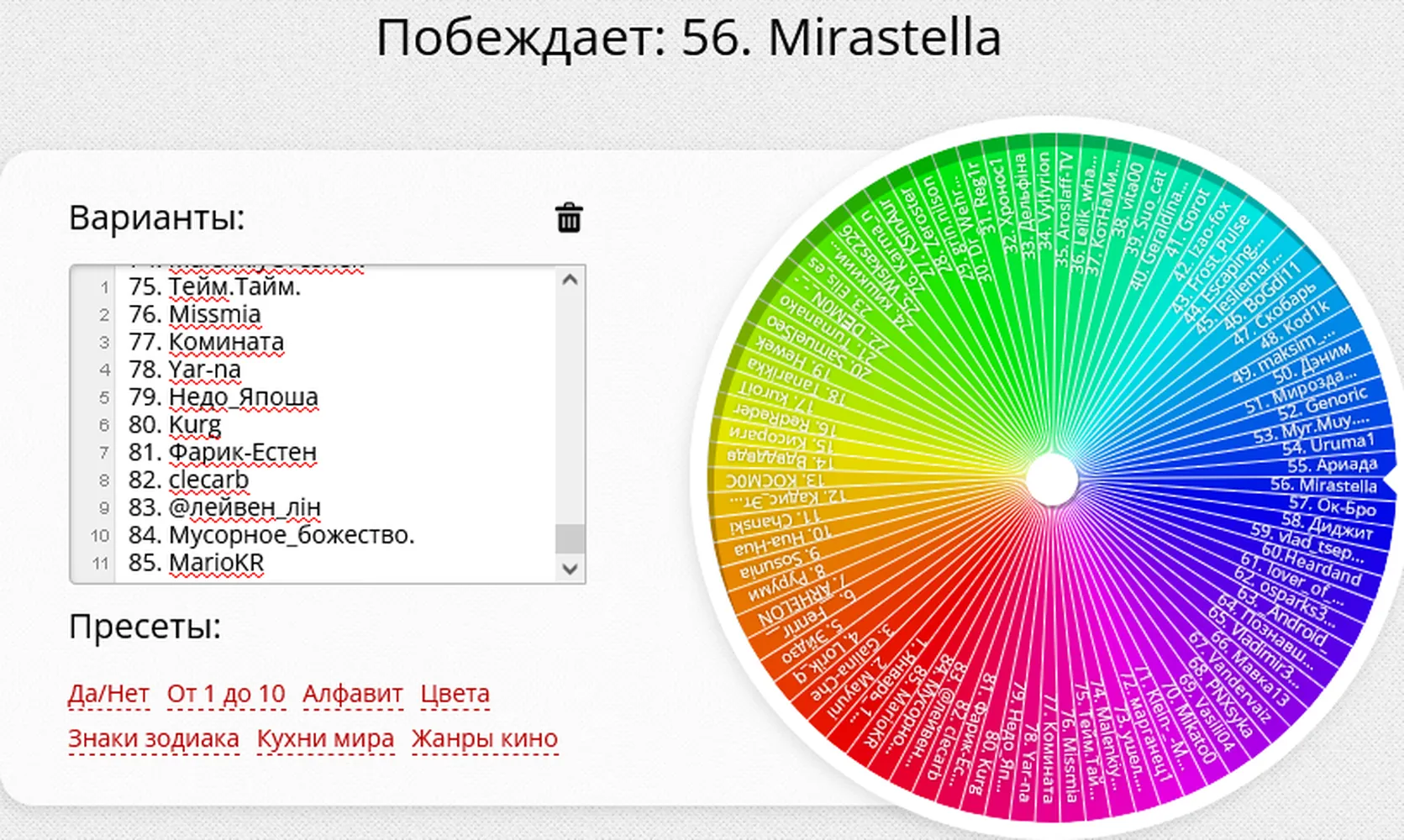Image resolution: width=1404 pixels, height=840 pixels.
Task: Click the '79. Недо_Япоша' entry
Action: 223,396
